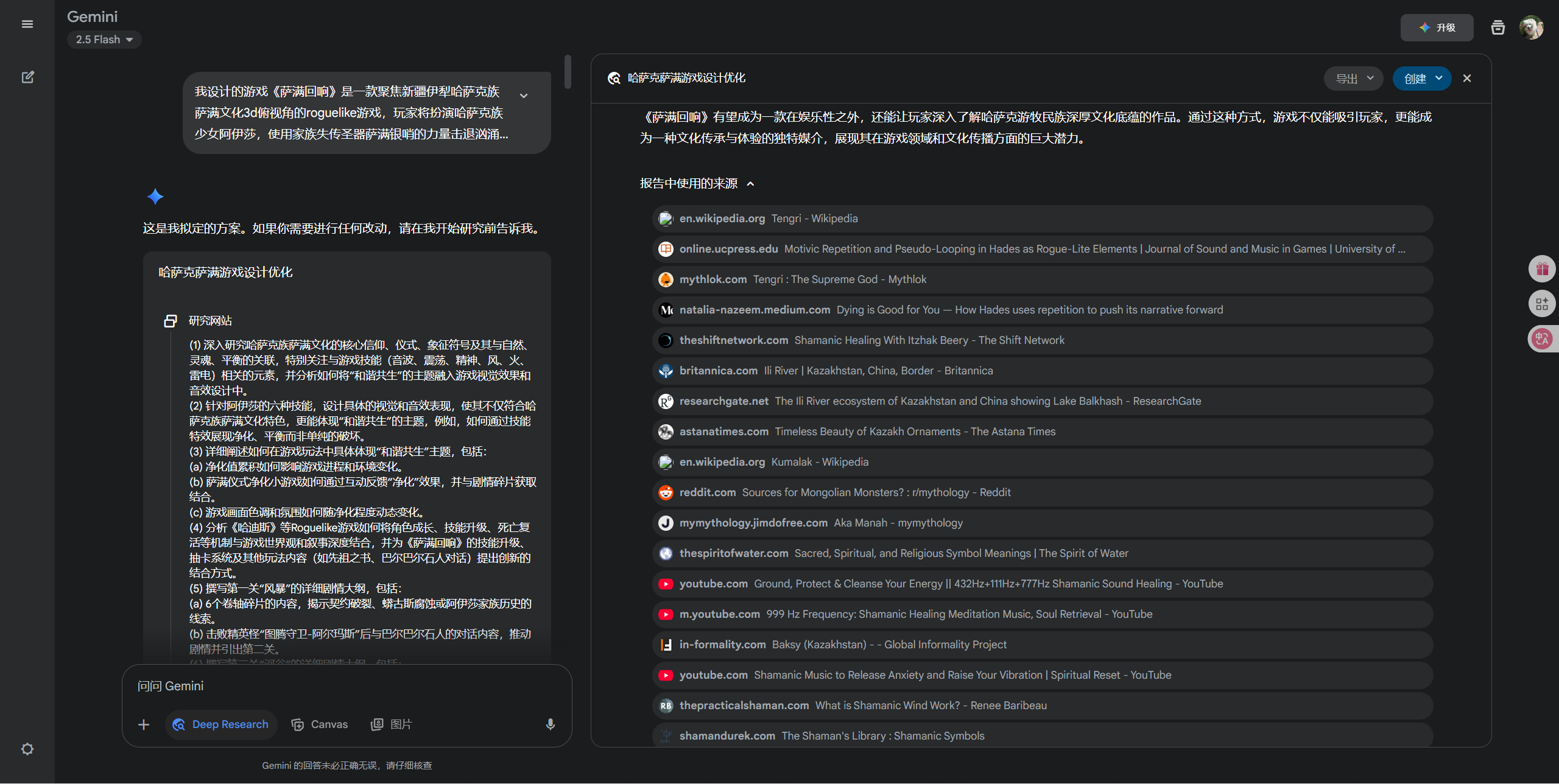Image resolution: width=1559 pixels, height=784 pixels.
Task: Click the in-formality.com favicon
Action: pos(666,645)
